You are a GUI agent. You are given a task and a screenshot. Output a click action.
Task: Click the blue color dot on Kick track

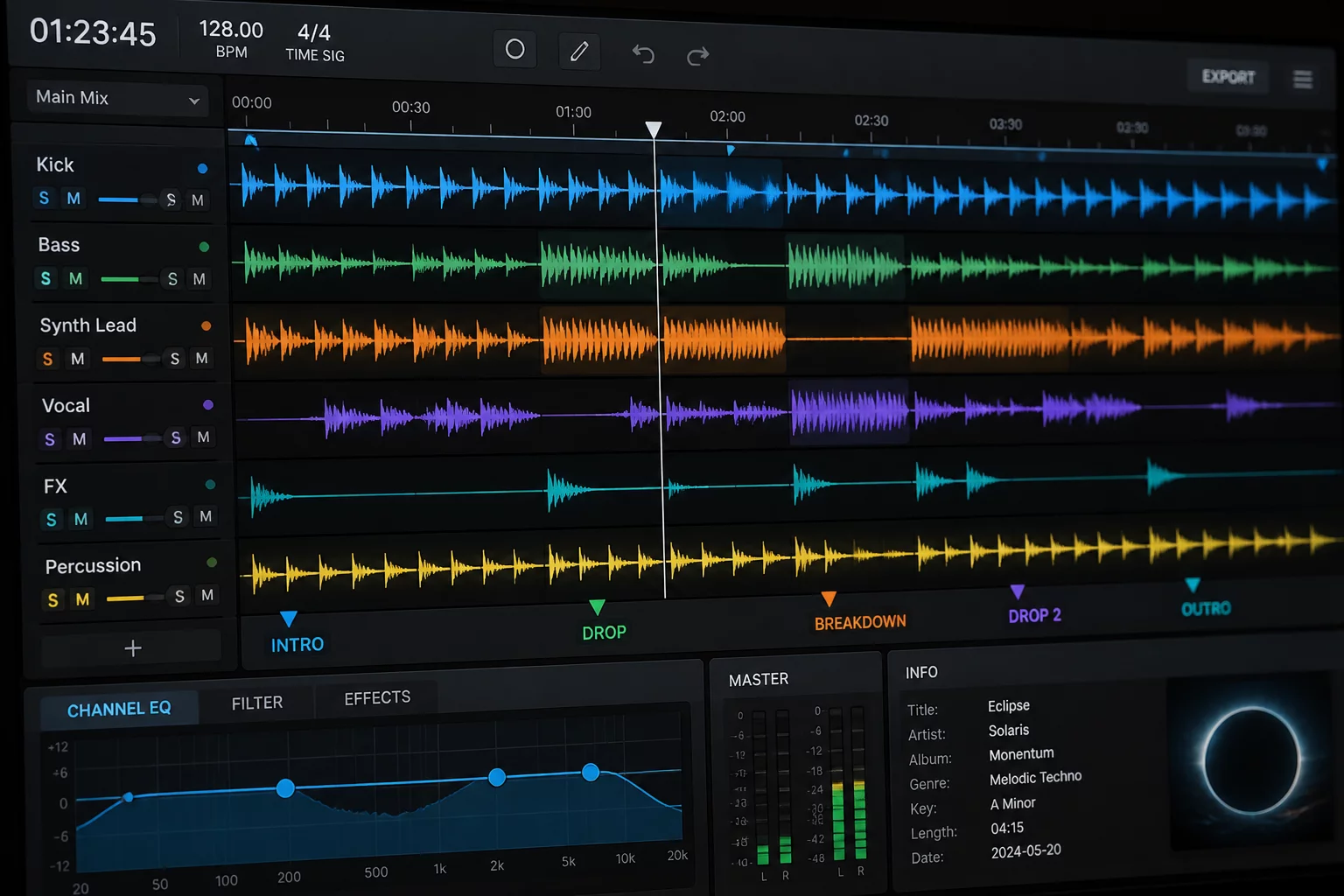point(202,168)
